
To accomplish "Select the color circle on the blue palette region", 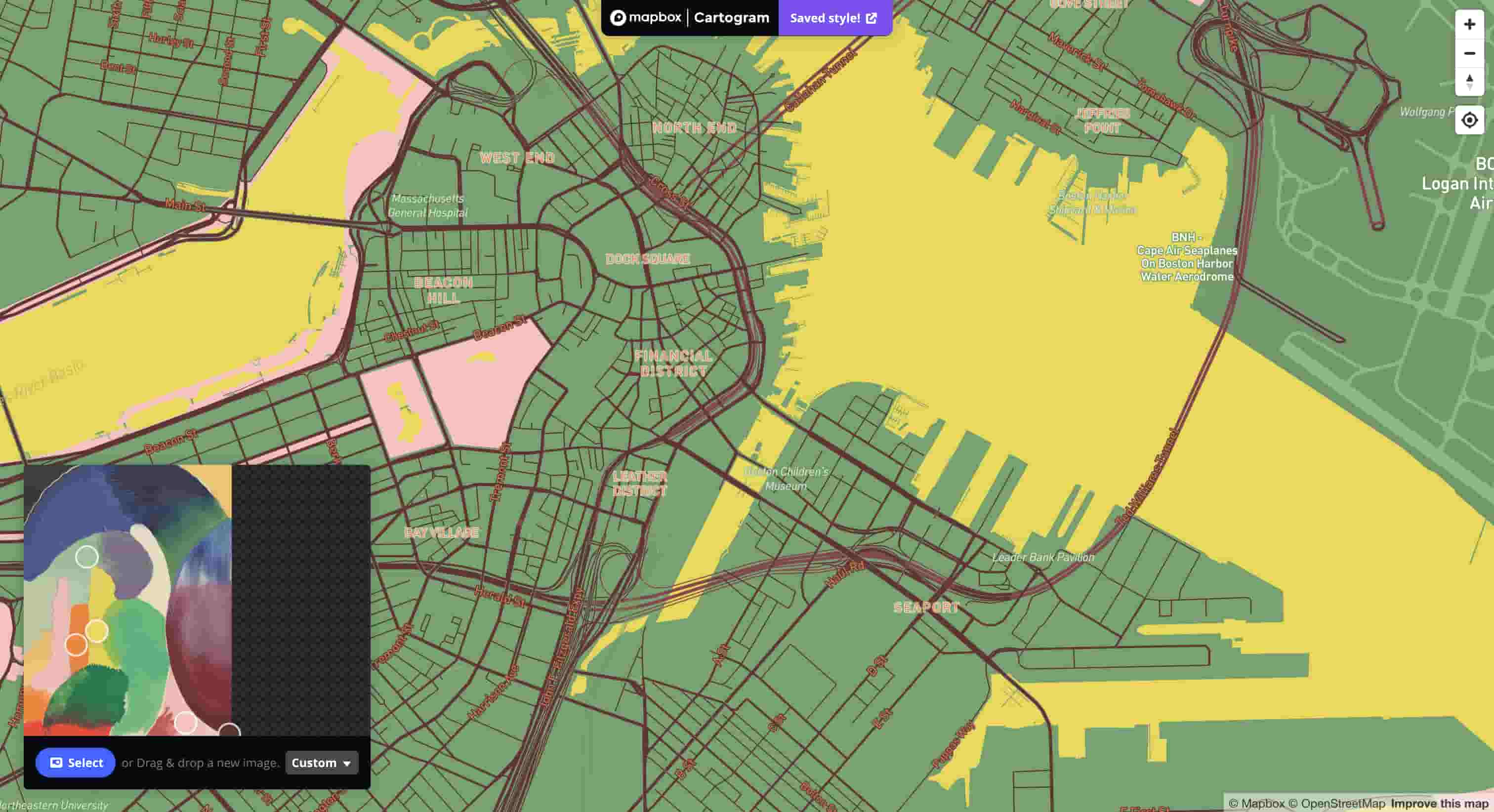I will pyautogui.click(x=87, y=556).
